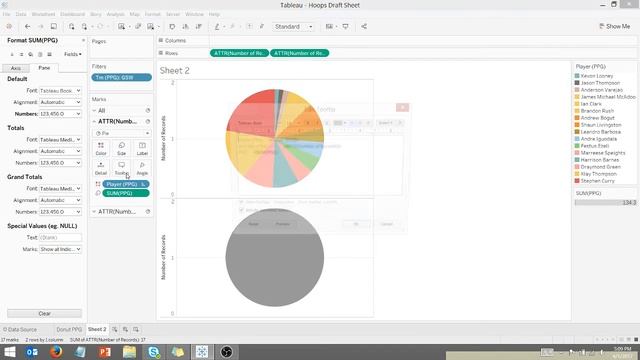
Task: Switch to the Axis tab in Format pane
Action: 16,68
